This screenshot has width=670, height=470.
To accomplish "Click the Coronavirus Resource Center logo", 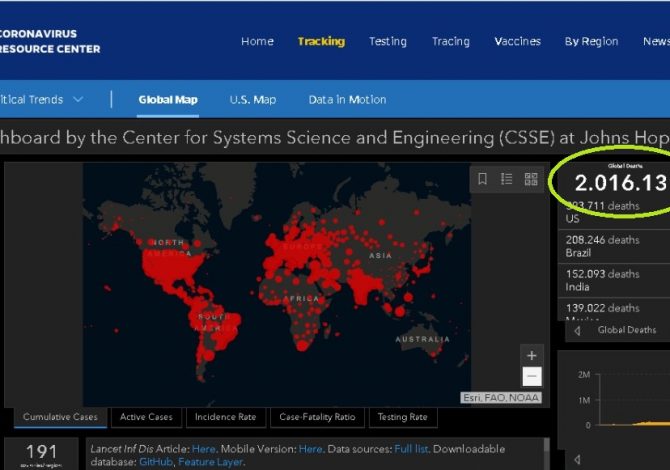I will [x=50, y=41].
